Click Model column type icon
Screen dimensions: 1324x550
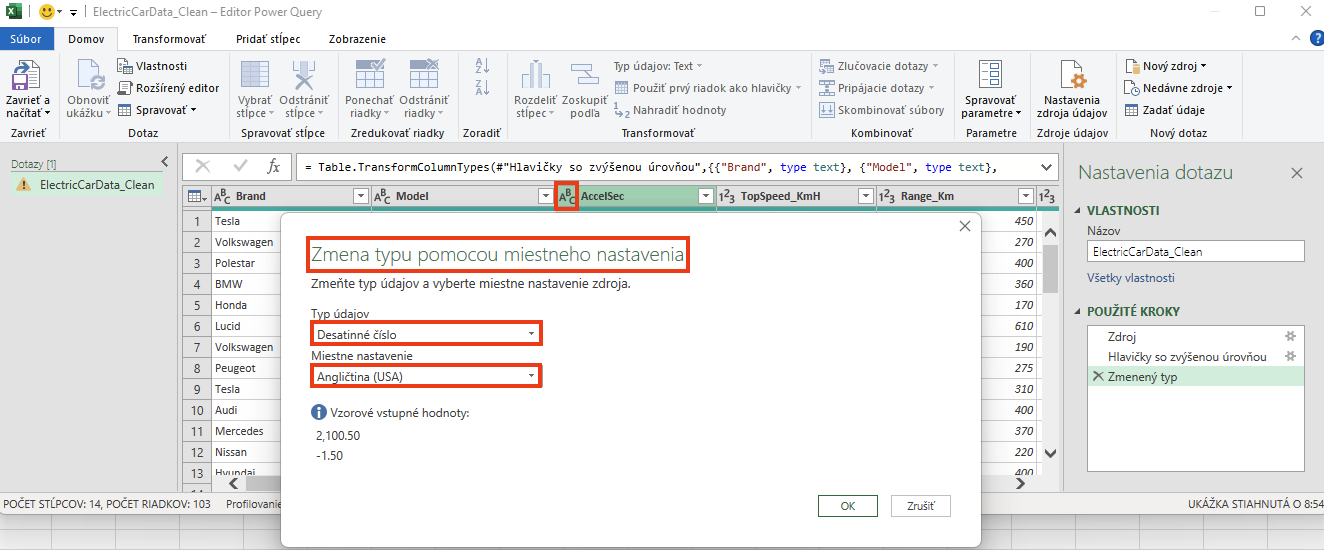tap(383, 197)
